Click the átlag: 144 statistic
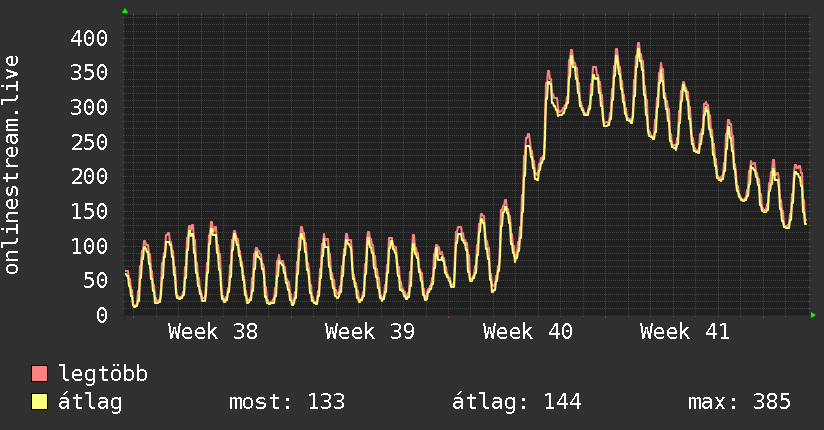 [517, 402]
